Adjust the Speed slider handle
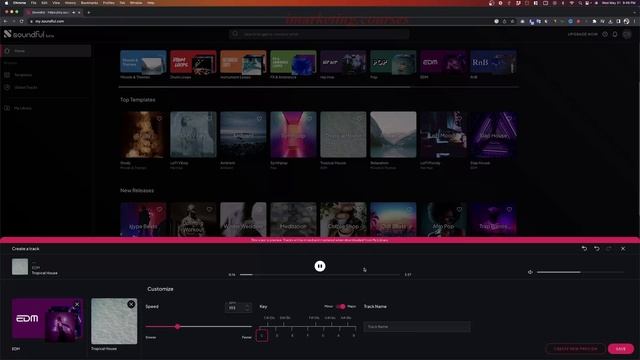The width and height of the screenshot is (640, 360). pos(178,327)
